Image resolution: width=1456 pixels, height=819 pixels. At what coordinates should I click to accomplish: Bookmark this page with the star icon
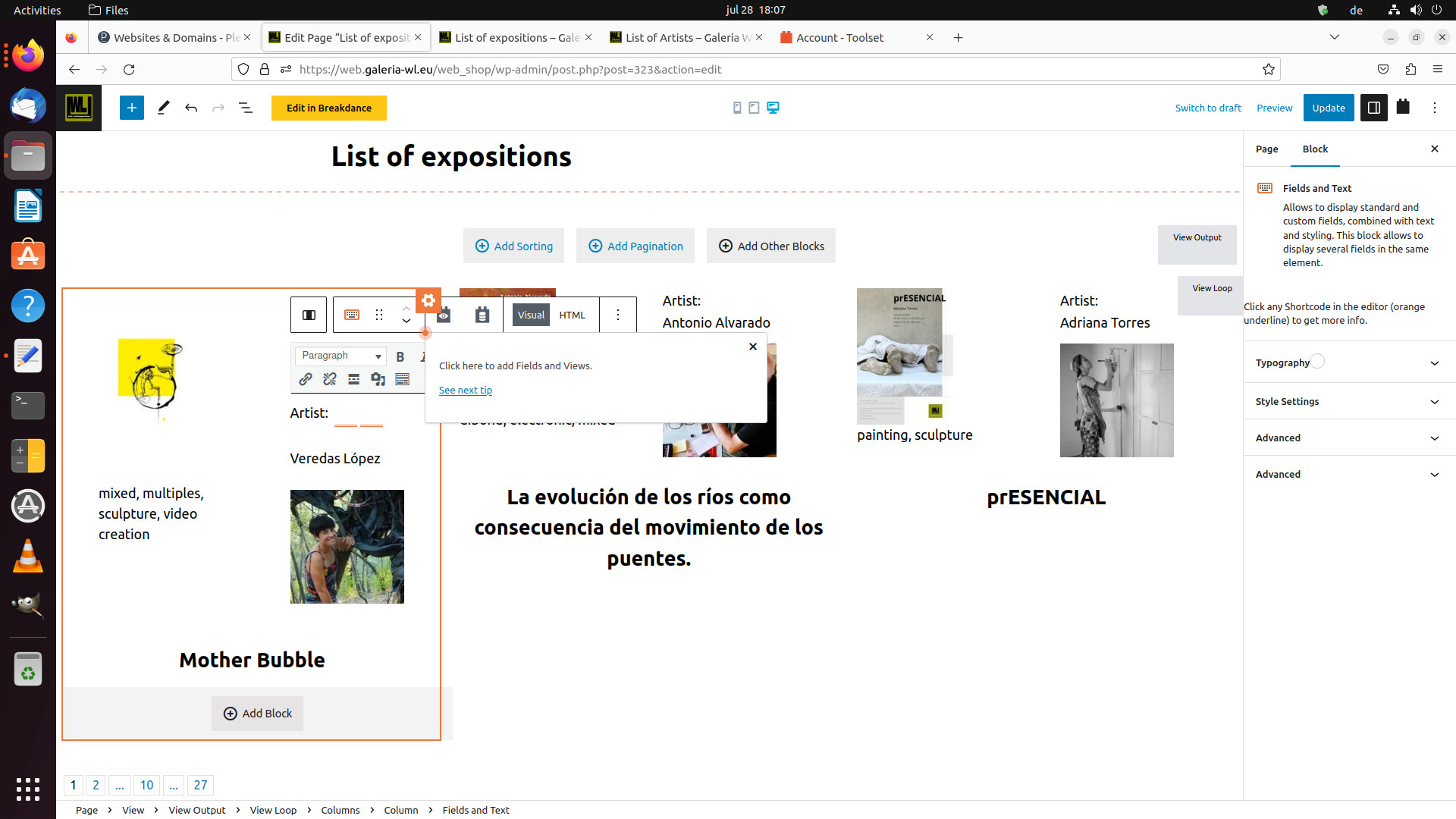[x=1269, y=69]
